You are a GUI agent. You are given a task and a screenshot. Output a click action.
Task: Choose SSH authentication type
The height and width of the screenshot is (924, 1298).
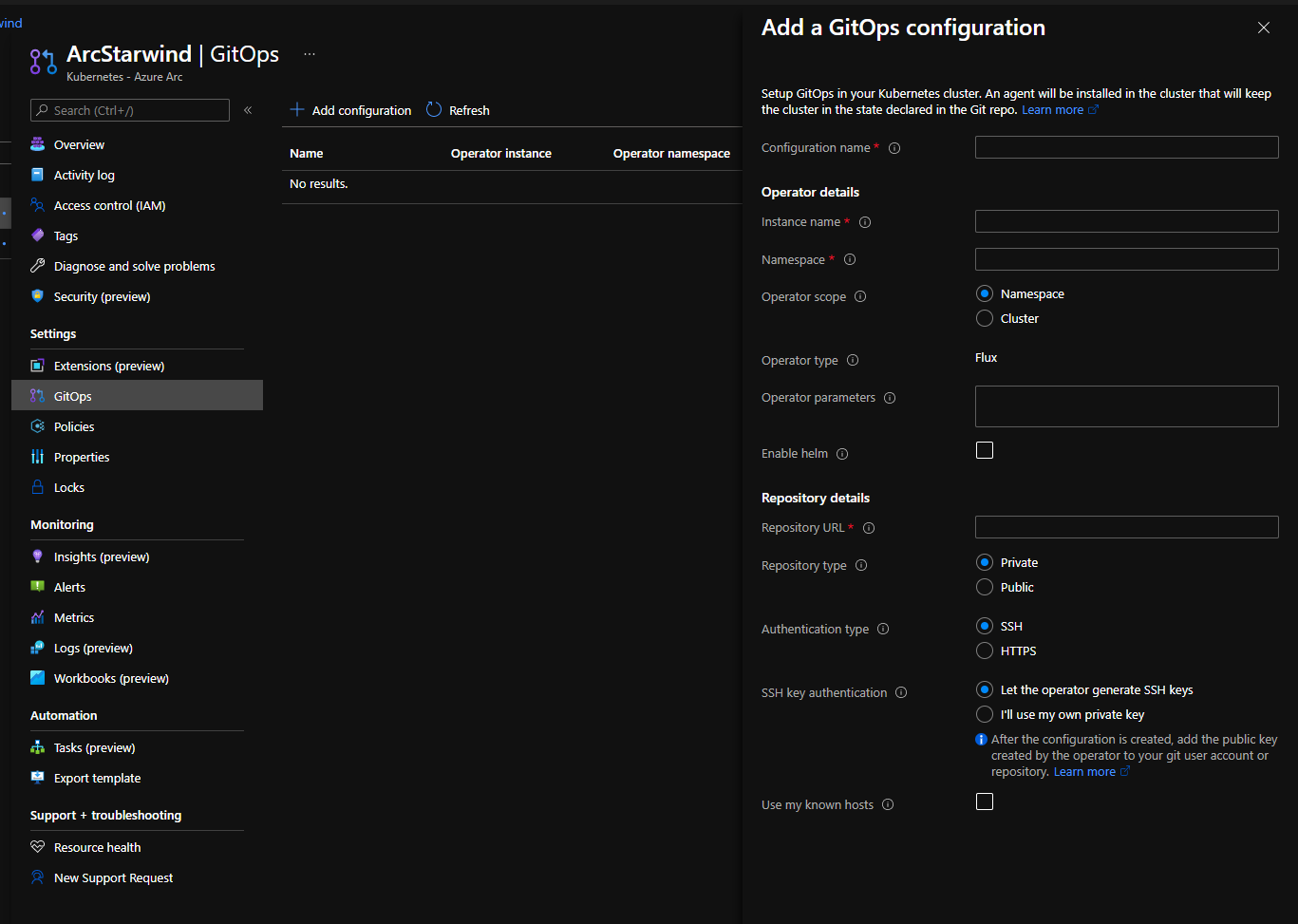[985, 626]
